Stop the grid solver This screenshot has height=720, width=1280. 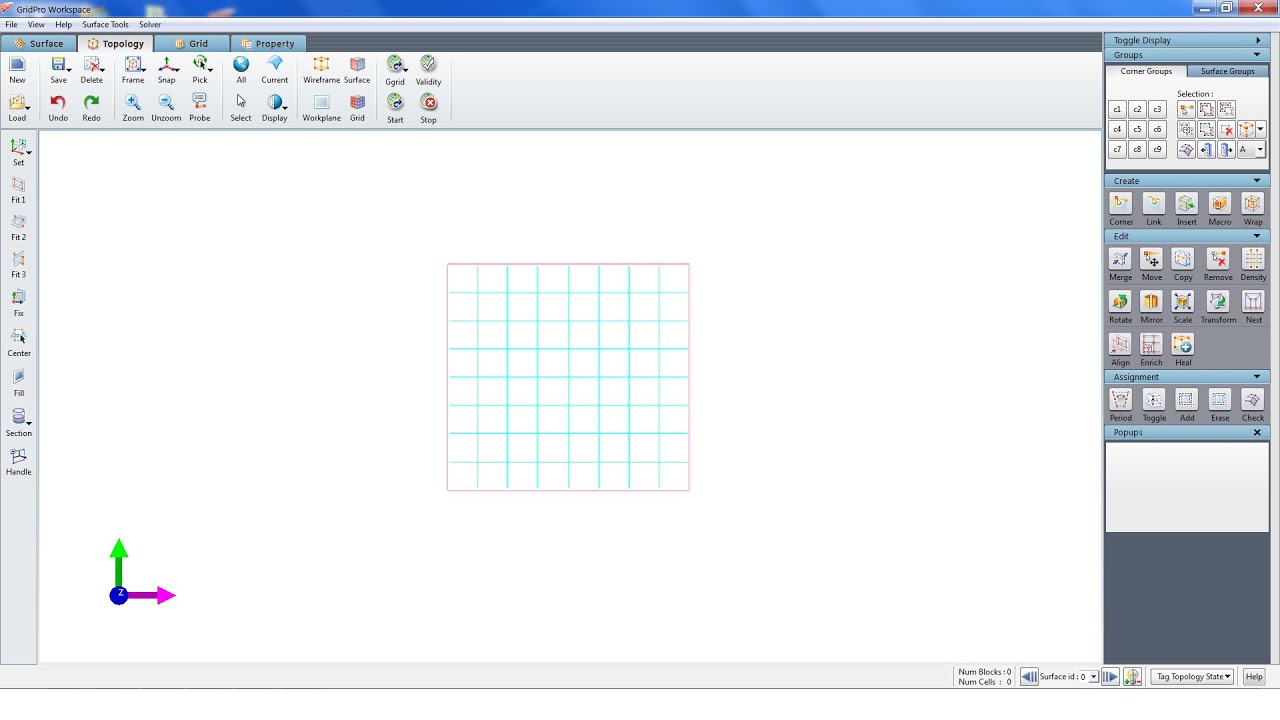click(428, 102)
